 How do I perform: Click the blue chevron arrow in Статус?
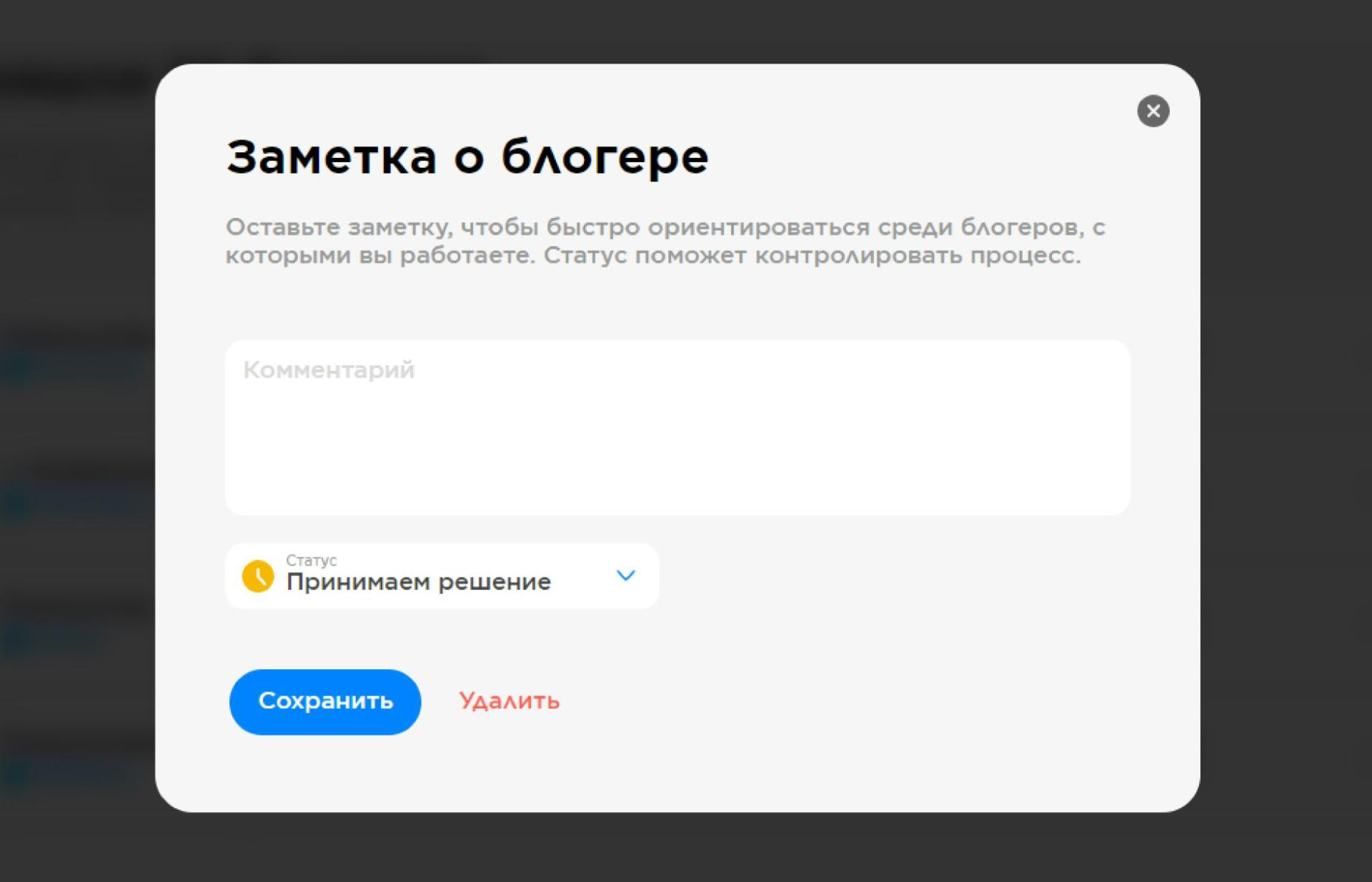625,575
